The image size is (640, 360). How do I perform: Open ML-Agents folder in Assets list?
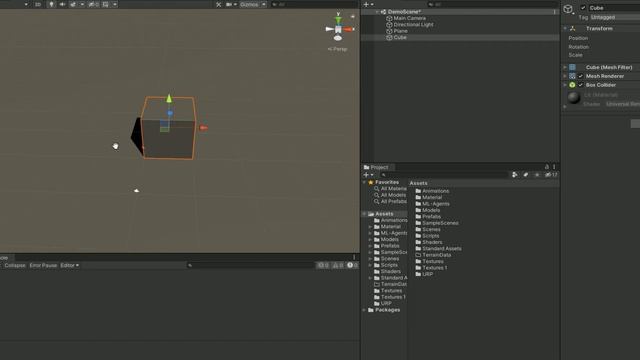click(432, 204)
